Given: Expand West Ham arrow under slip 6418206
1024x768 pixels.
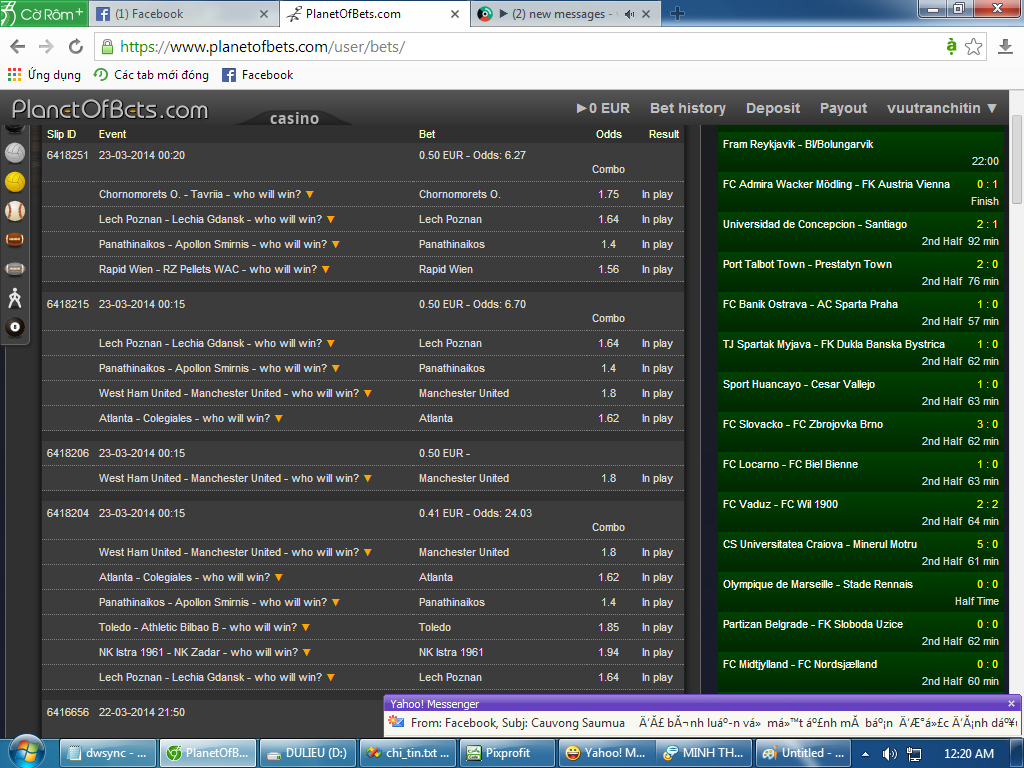Looking at the screenshot, I should point(368,479).
